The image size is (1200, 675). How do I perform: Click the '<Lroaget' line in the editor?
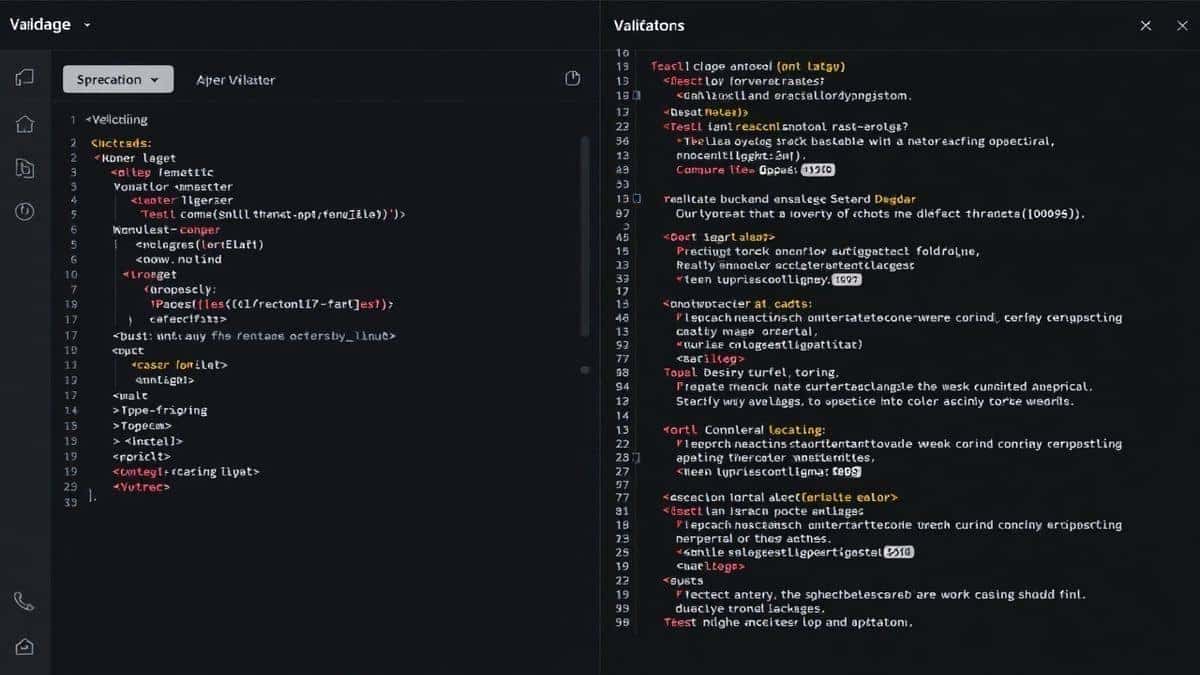(x=149, y=274)
